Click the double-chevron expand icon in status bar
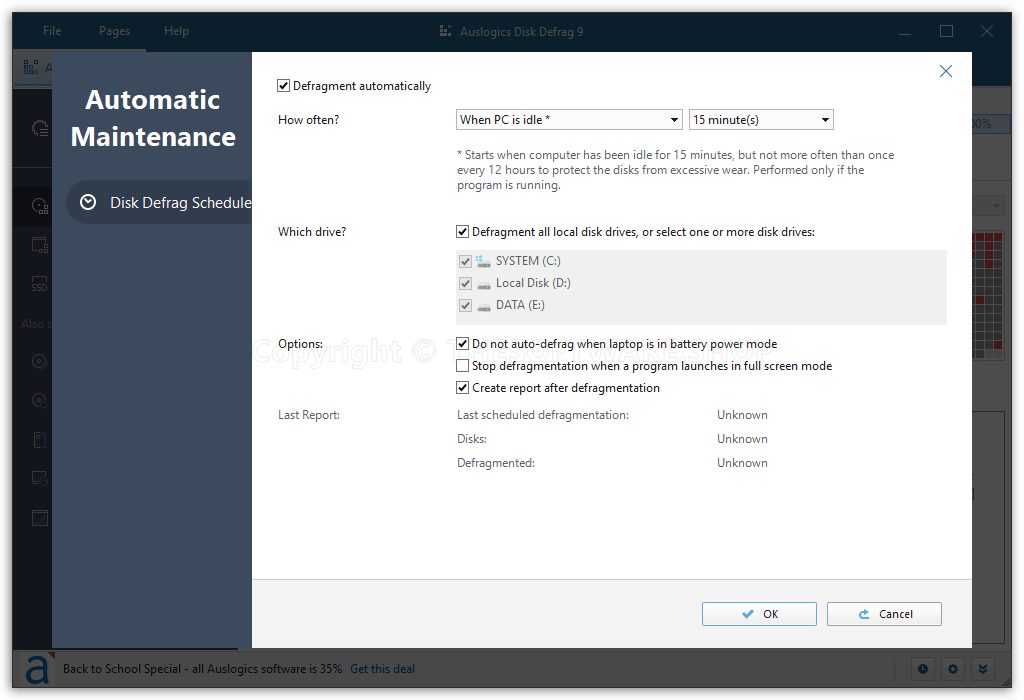Image resolution: width=1024 pixels, height=700 pixels. 983,669
